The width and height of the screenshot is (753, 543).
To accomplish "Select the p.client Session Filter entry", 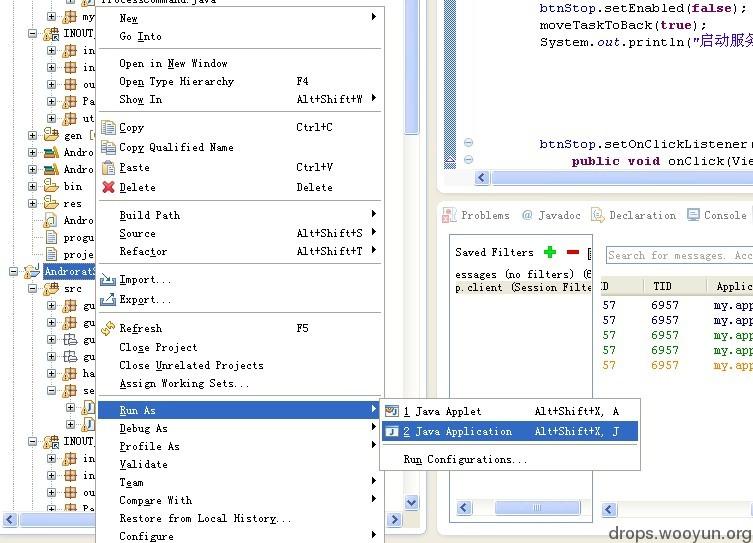I will (x=523, y=287).
